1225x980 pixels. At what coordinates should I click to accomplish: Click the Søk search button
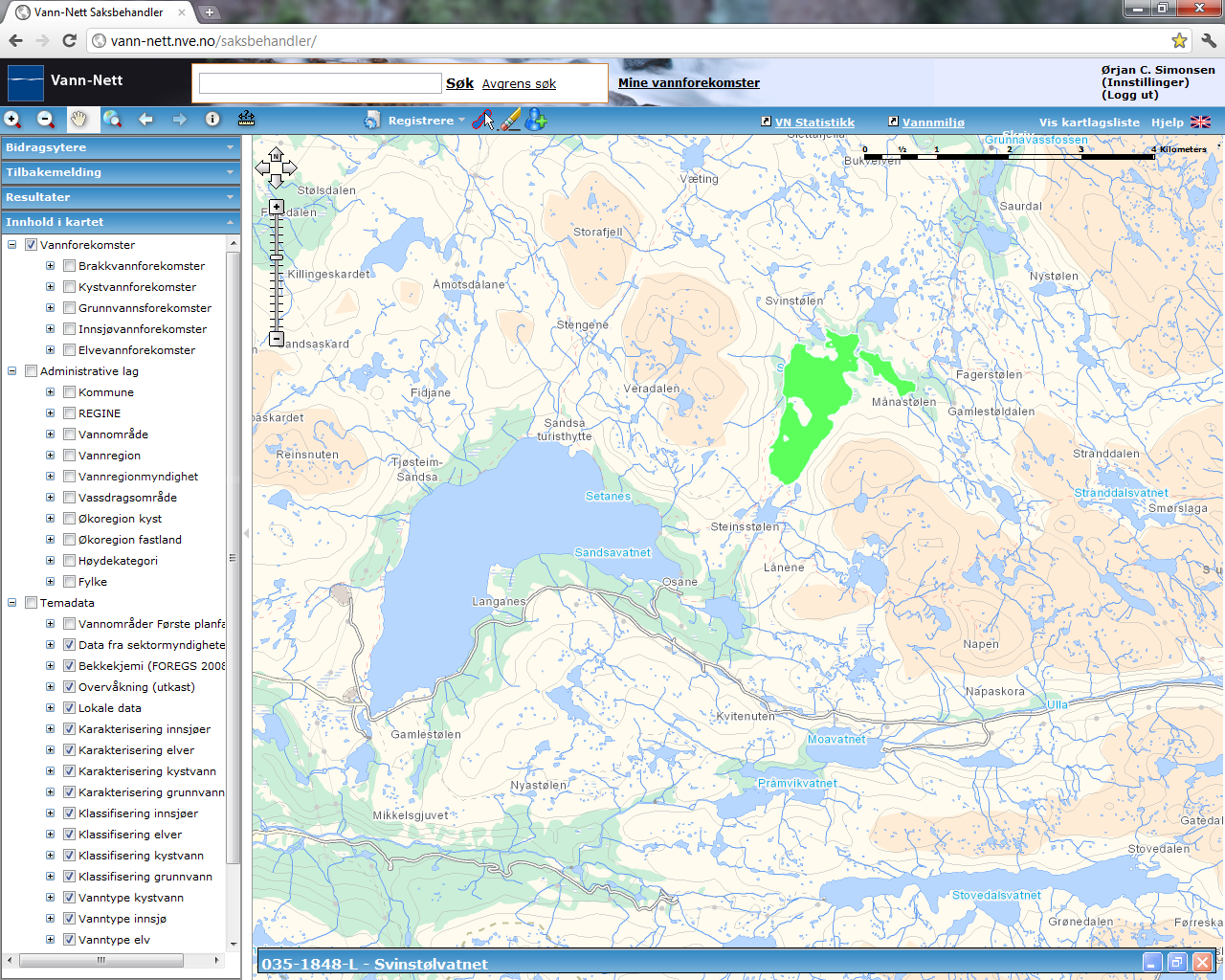(459, 83)
